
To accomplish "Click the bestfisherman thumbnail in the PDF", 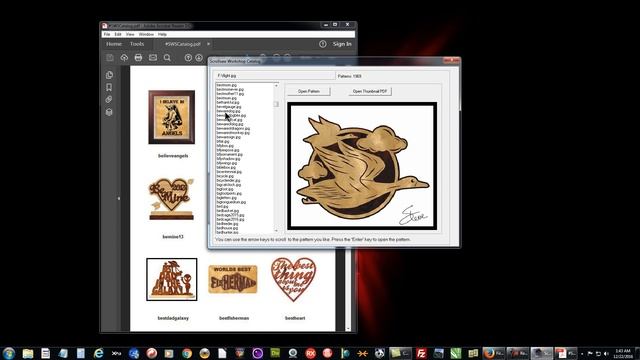I will pos(233,279).
